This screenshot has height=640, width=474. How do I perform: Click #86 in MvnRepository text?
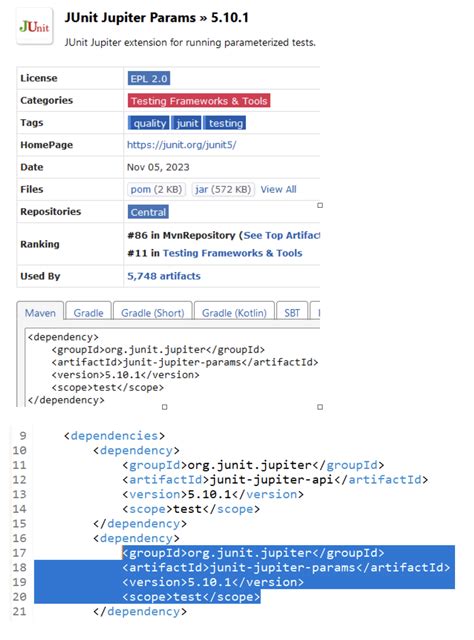tap(181, 236)
